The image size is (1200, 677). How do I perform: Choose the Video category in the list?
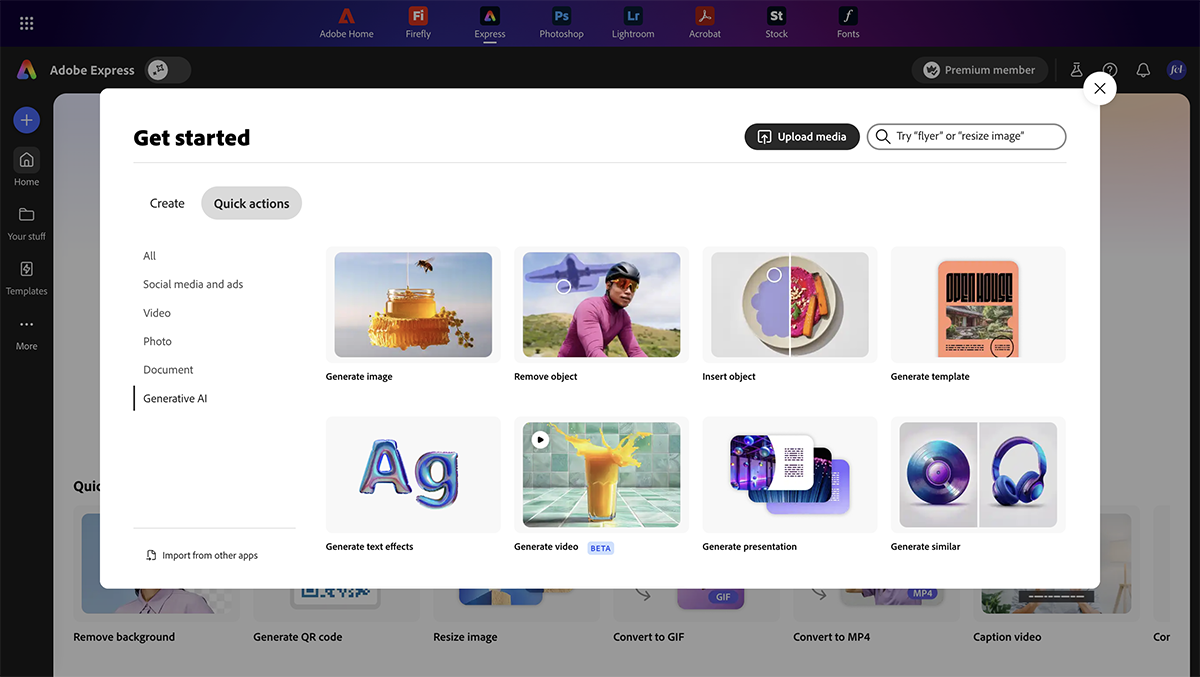(x=157, y=313)
